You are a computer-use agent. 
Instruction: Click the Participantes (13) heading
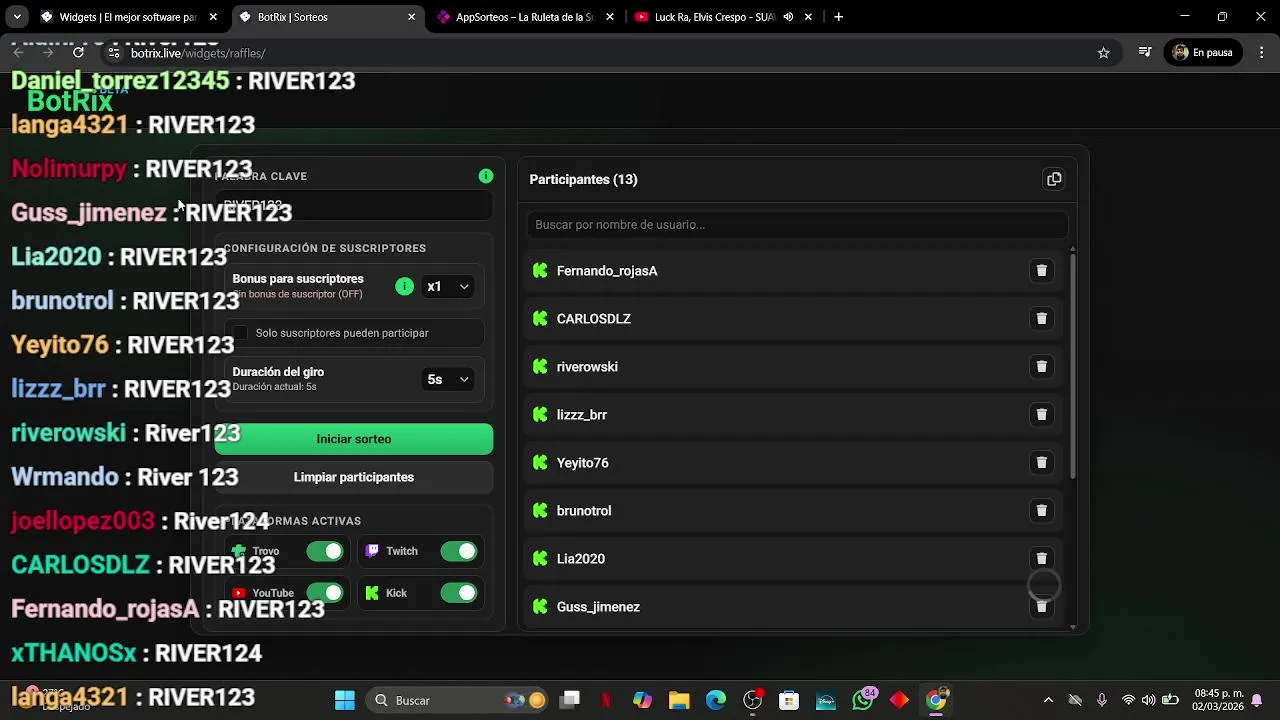[583, 180]
